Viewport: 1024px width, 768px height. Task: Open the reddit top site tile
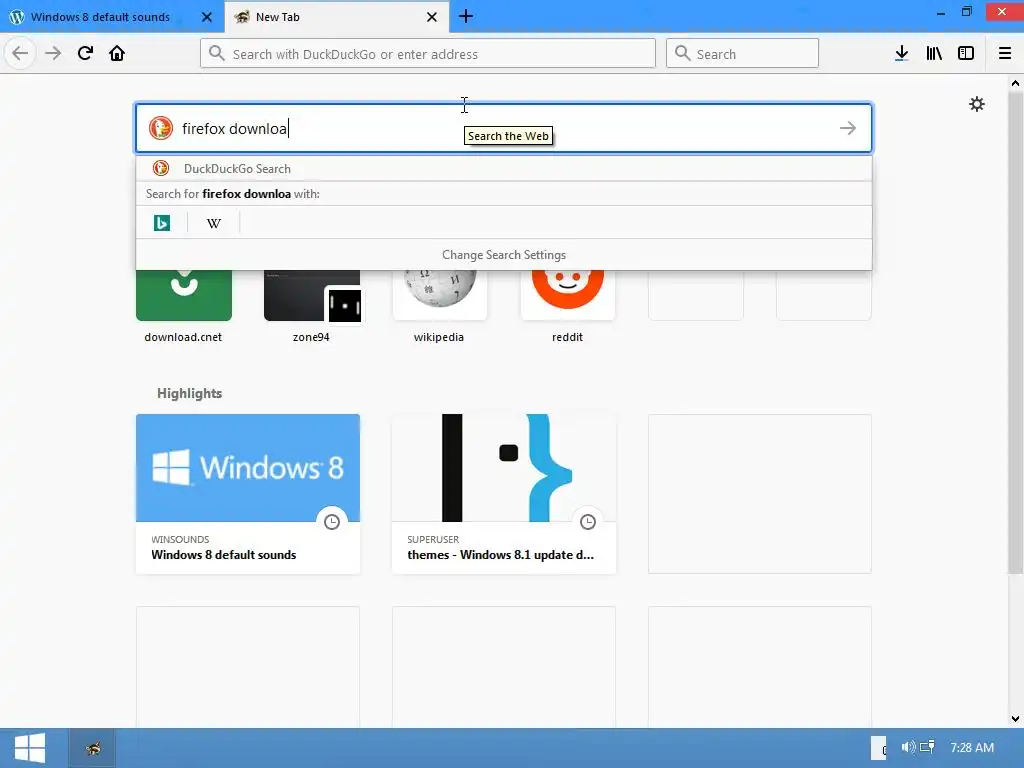pos(568,295)
